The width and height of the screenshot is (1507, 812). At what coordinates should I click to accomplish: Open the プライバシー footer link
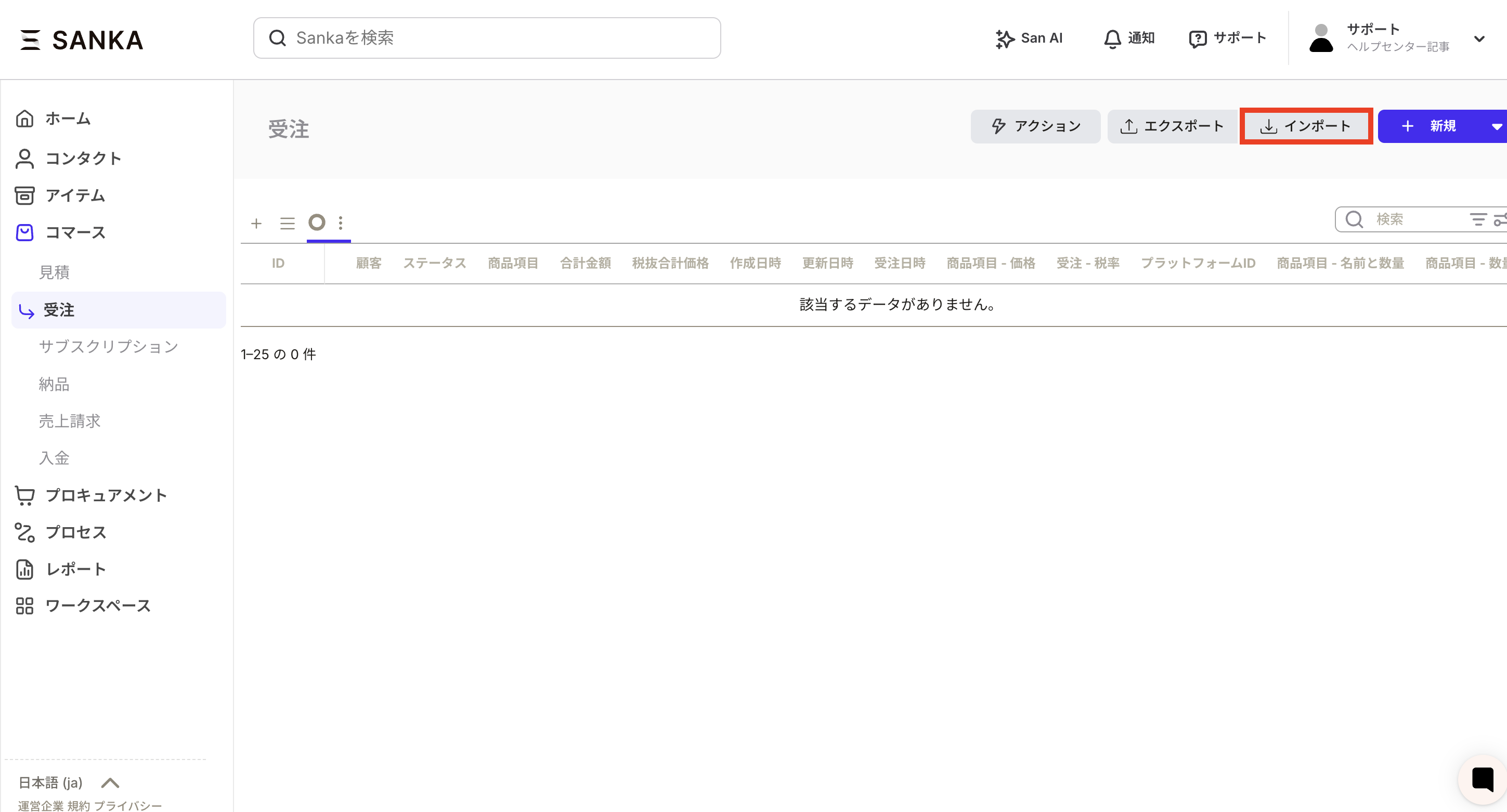pos(128,806)
